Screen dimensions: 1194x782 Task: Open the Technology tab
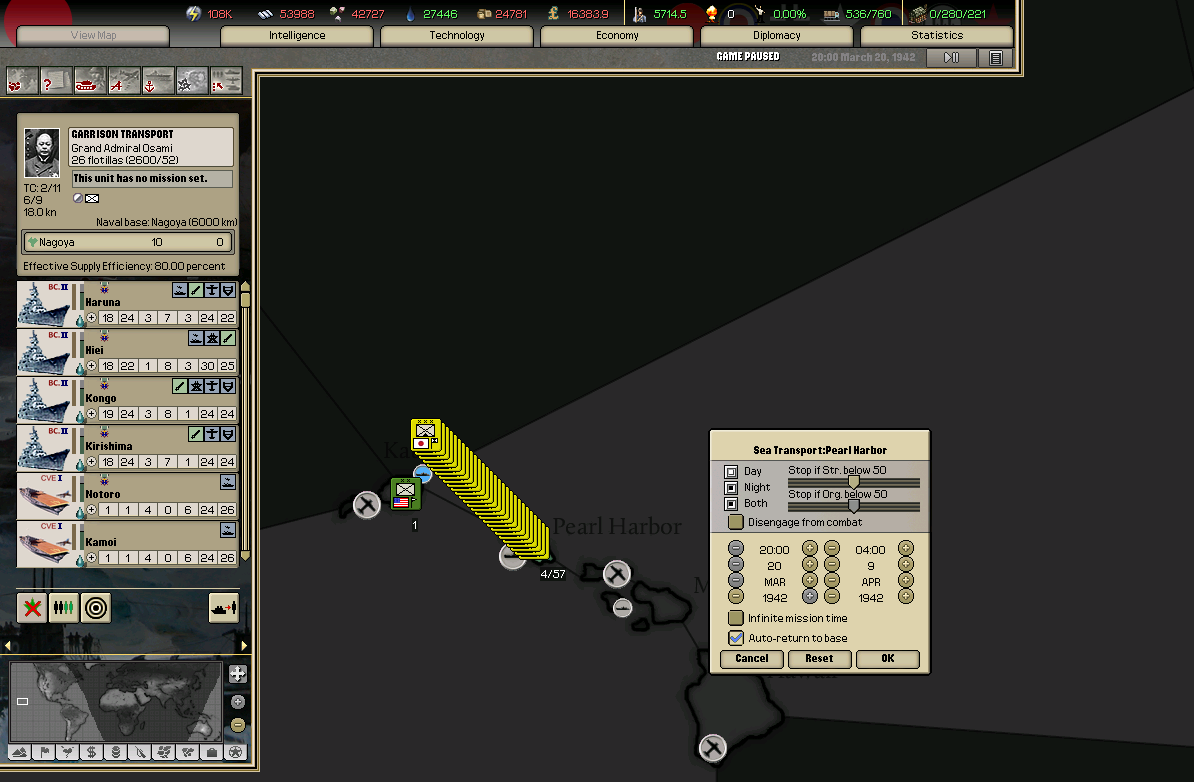(x=457, y=36)
